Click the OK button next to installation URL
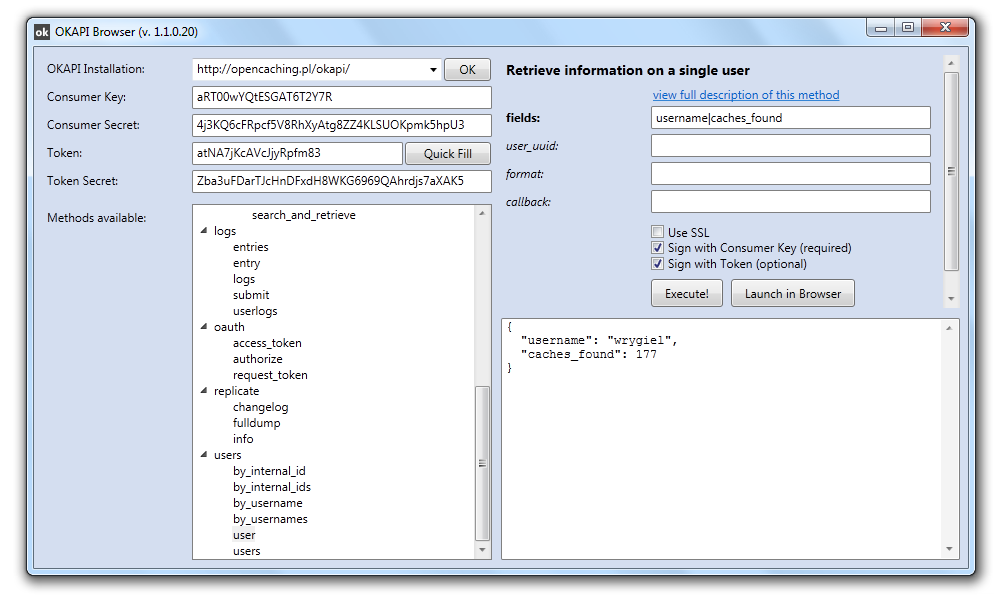 467,69
